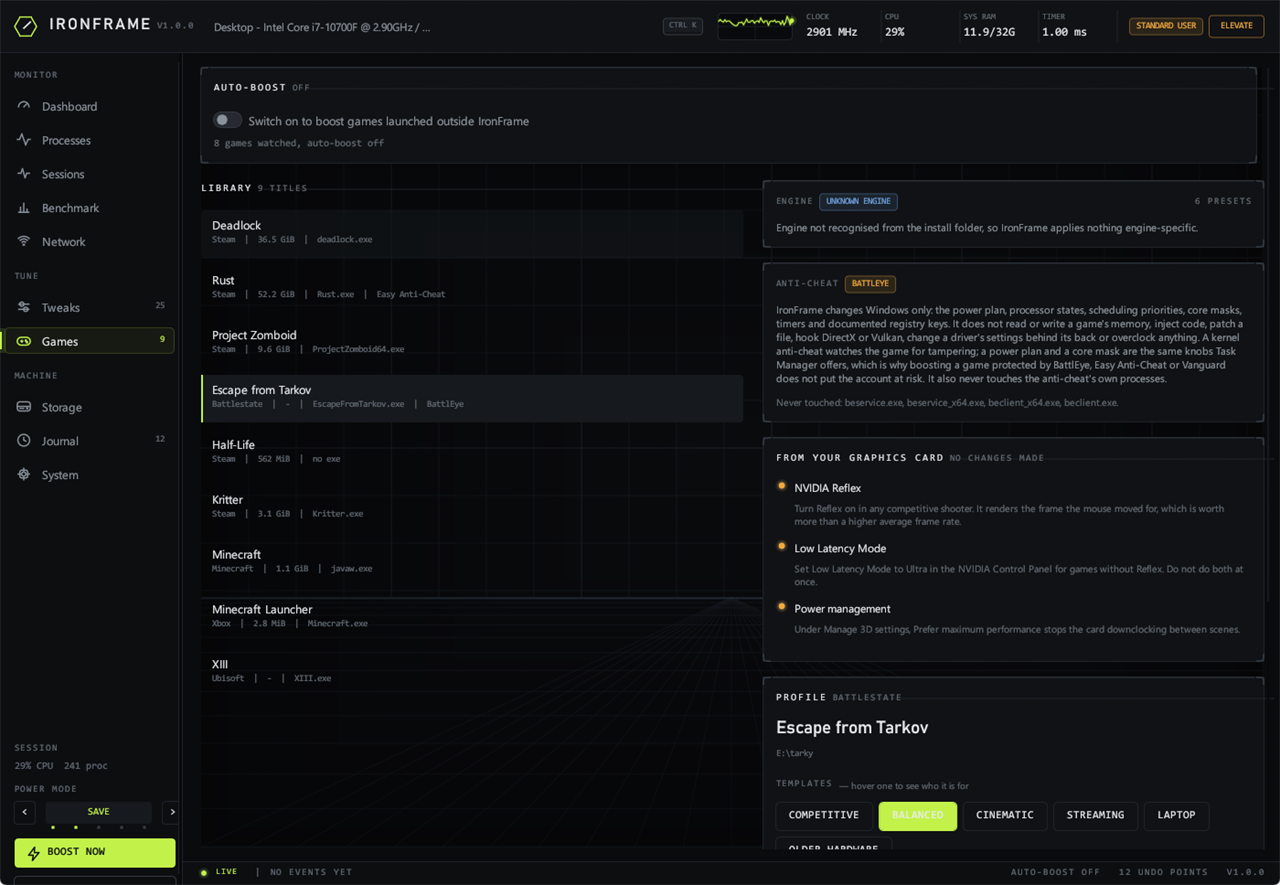Screen dimensions: 1280x885
Task: Go to previous power mode
Action: [x=25, y=812]
